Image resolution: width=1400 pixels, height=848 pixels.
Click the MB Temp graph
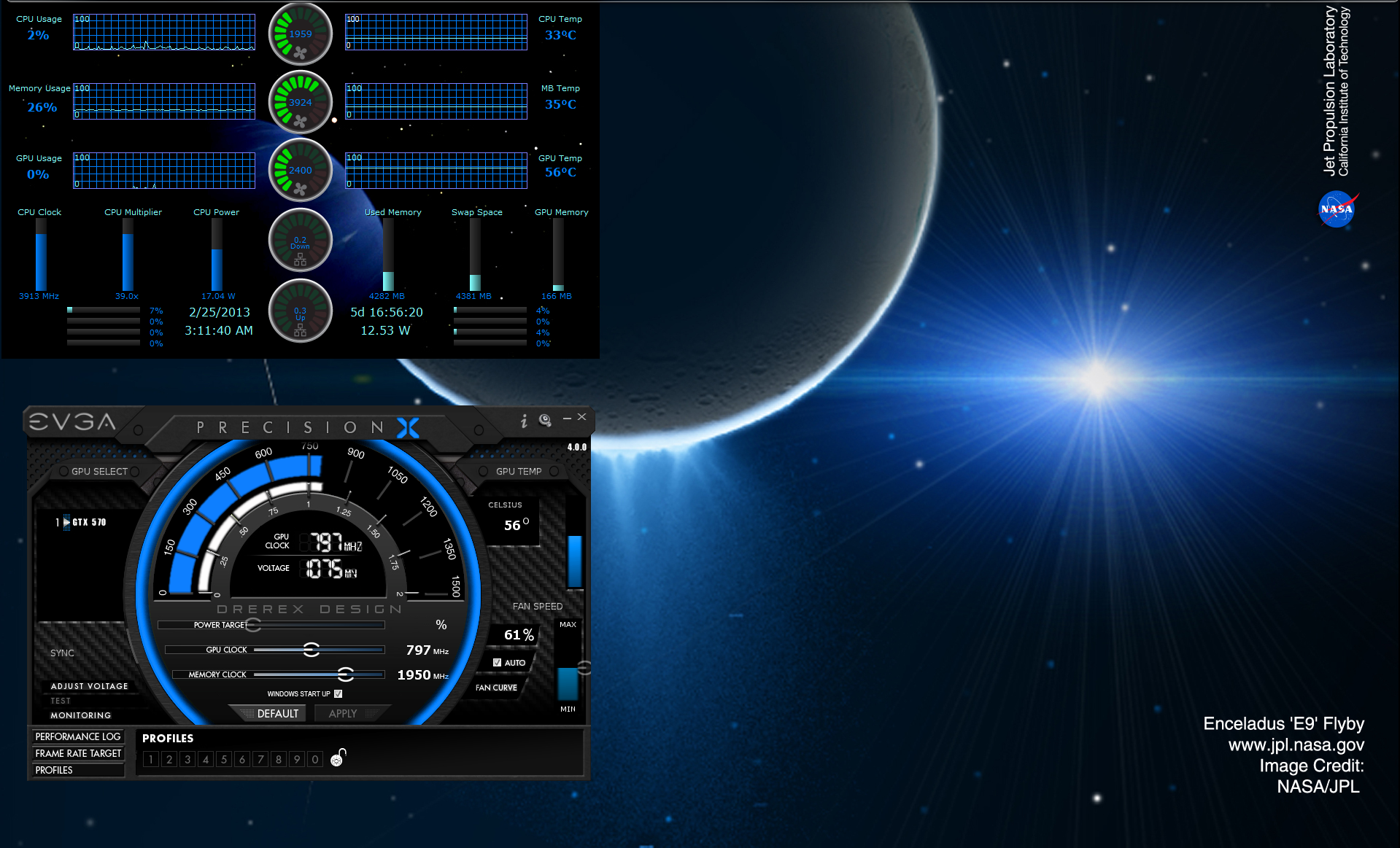[436, 101]
